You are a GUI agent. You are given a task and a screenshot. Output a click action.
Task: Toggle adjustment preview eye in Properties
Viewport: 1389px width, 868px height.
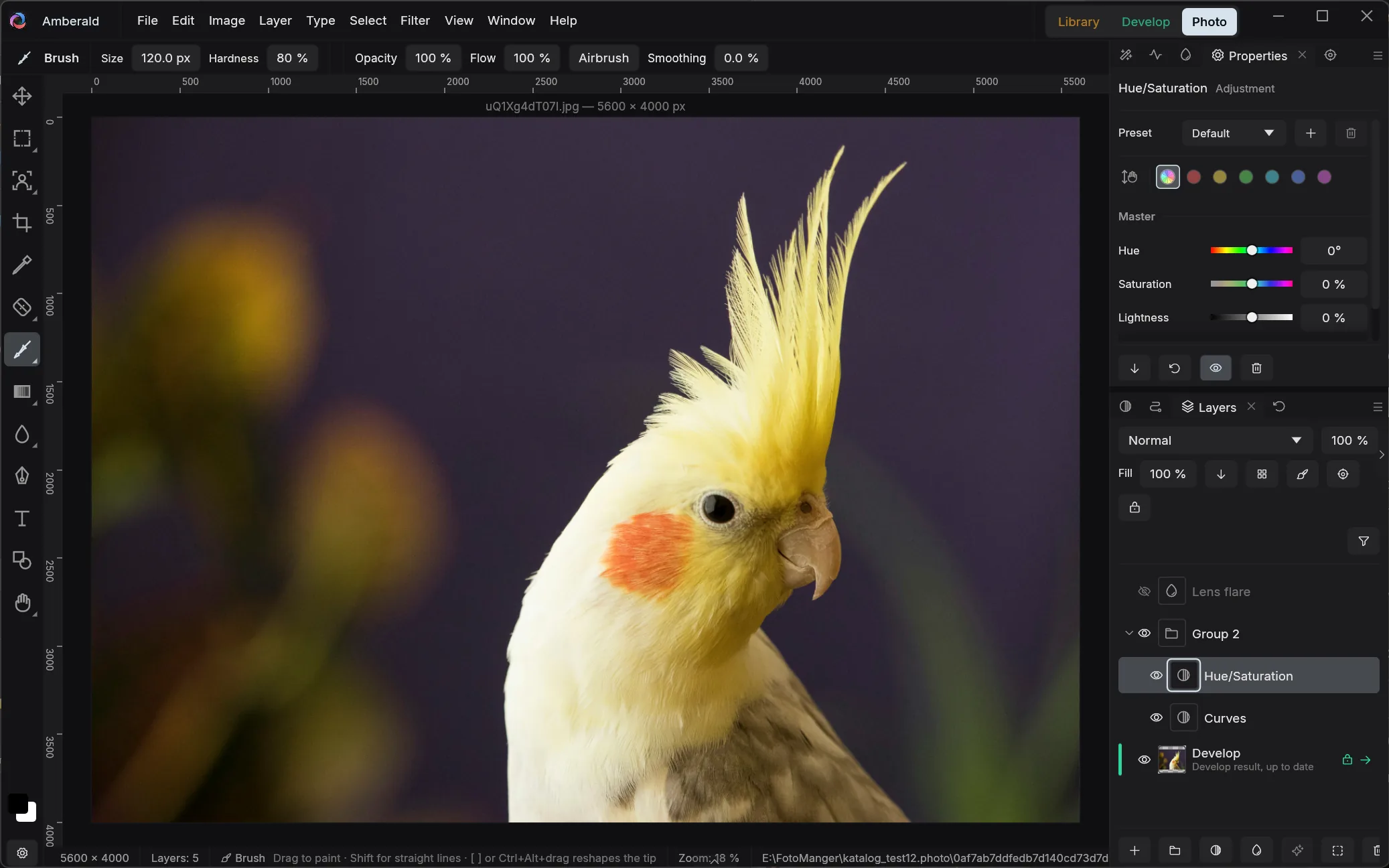[x=1216, y=368]
